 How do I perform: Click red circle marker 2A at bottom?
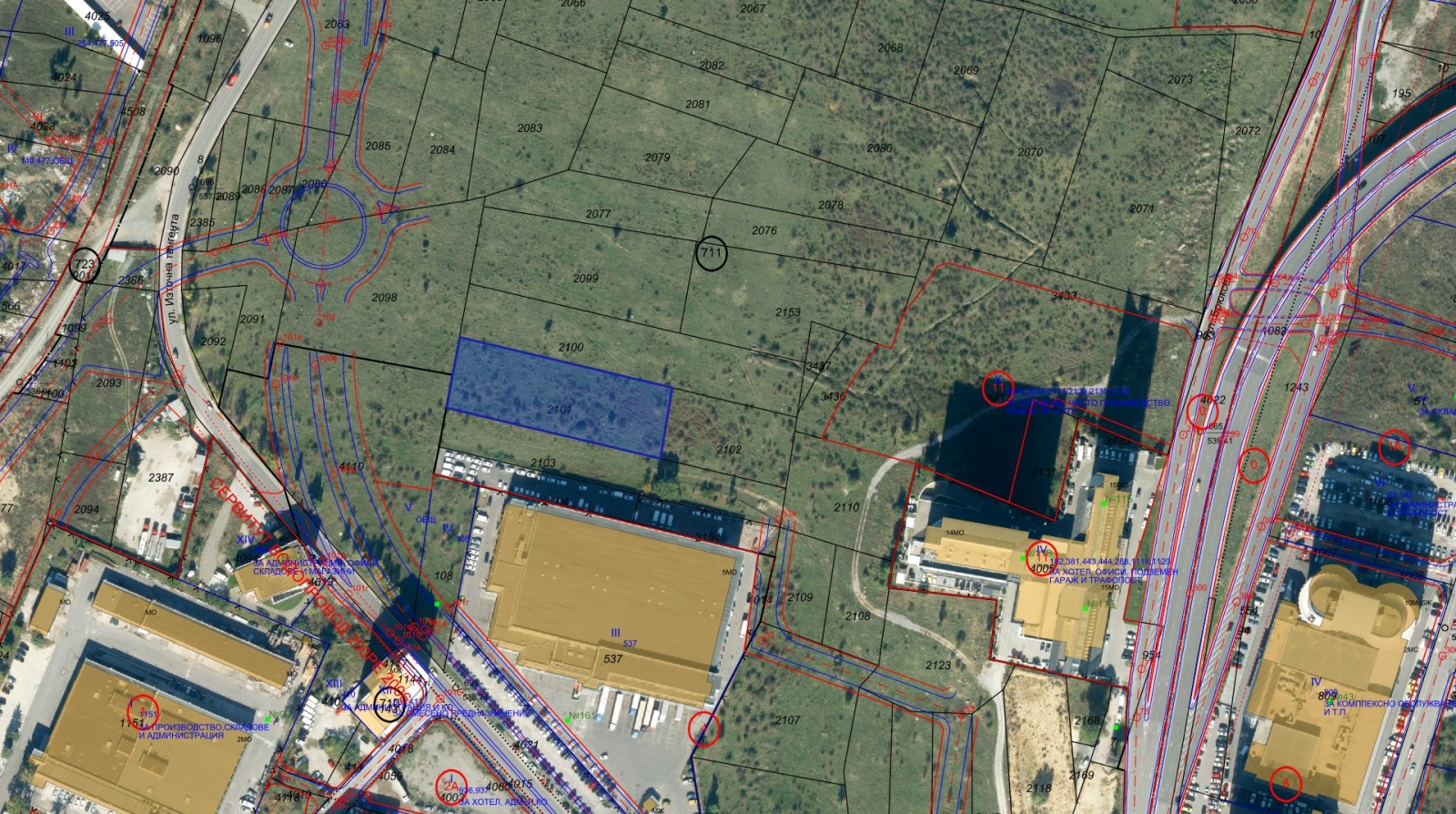(x=450, y=786)
